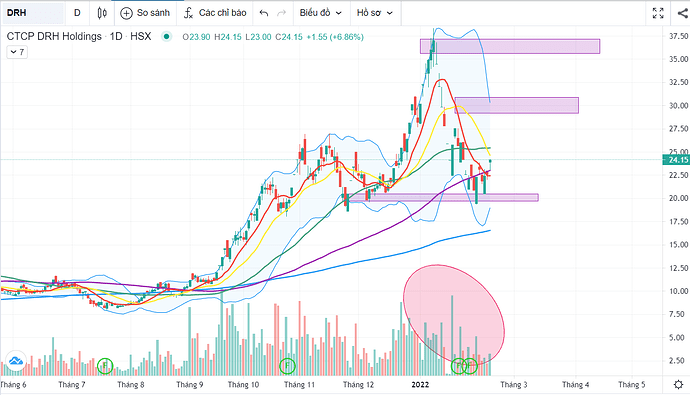Open the candlestick chart style icon
This screenshot has width=690, height=395.
click(102, 13)
